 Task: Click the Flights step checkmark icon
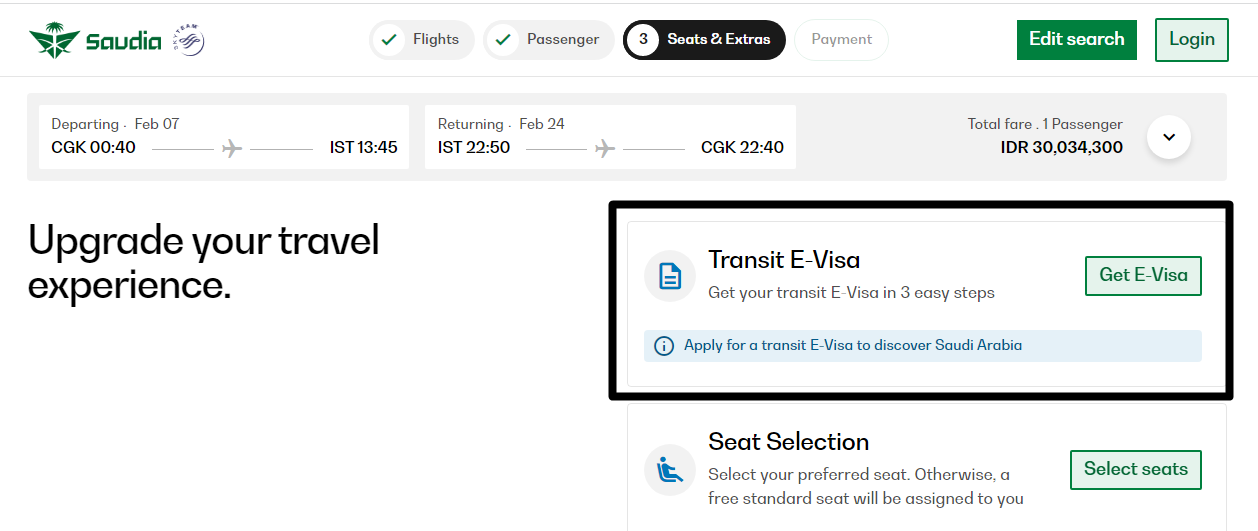point(389,40)
